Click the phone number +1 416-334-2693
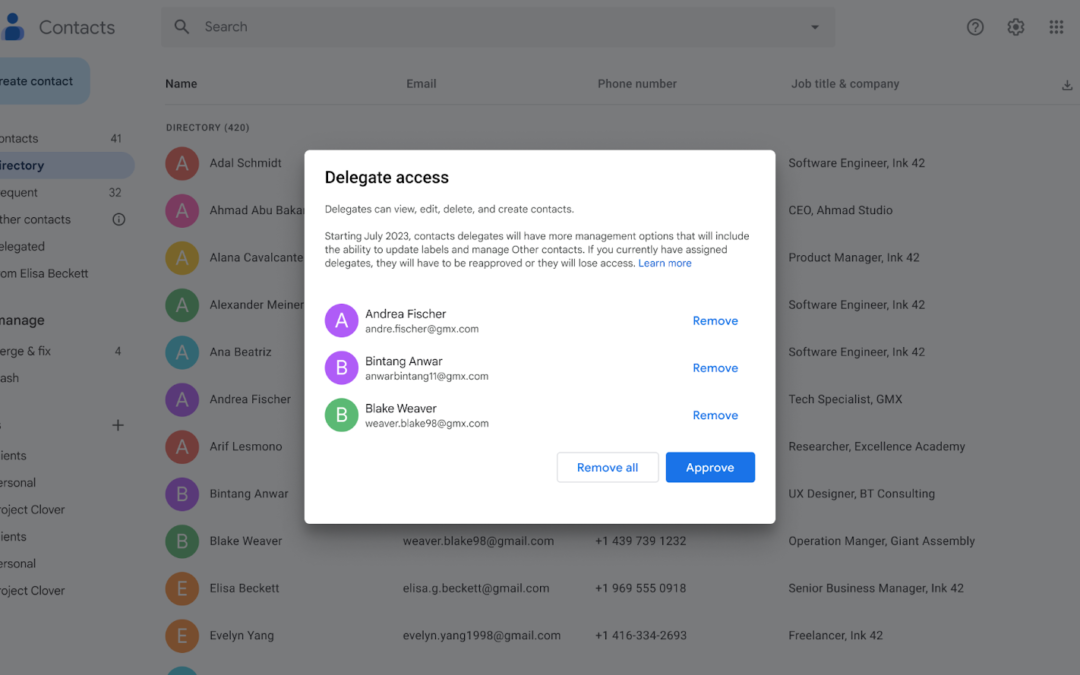The width and height of the screenshot is (1080, 675). click(x=641, y=635)
